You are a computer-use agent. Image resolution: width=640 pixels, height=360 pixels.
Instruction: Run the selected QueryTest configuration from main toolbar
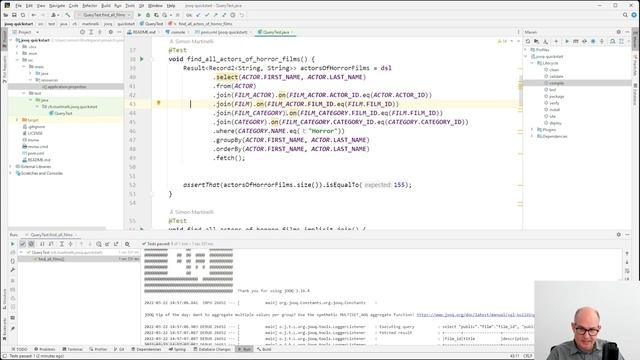tap(140, 15)
